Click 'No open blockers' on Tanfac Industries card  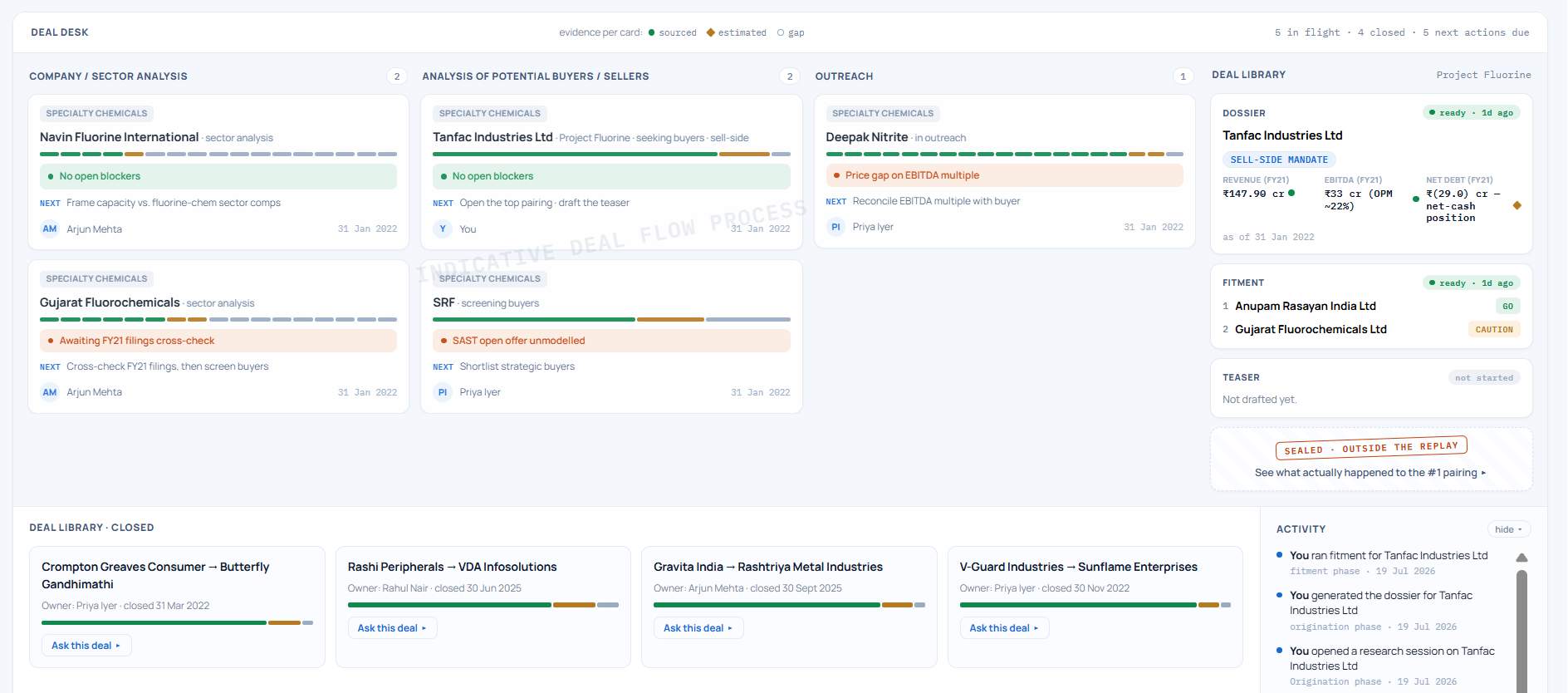click(611, 176)
